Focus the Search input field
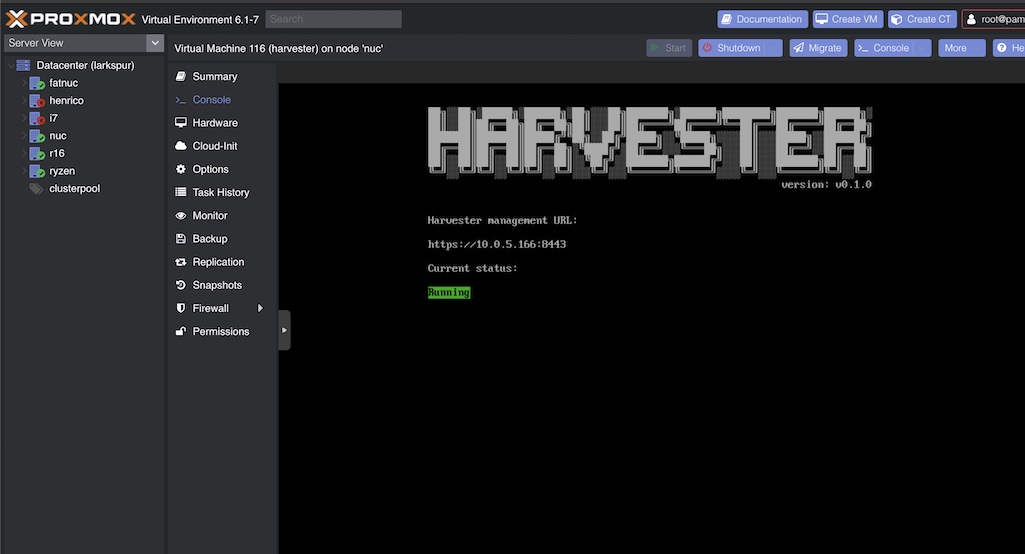The width and height of the screenshot is (1025, 554). click(333, 19)
